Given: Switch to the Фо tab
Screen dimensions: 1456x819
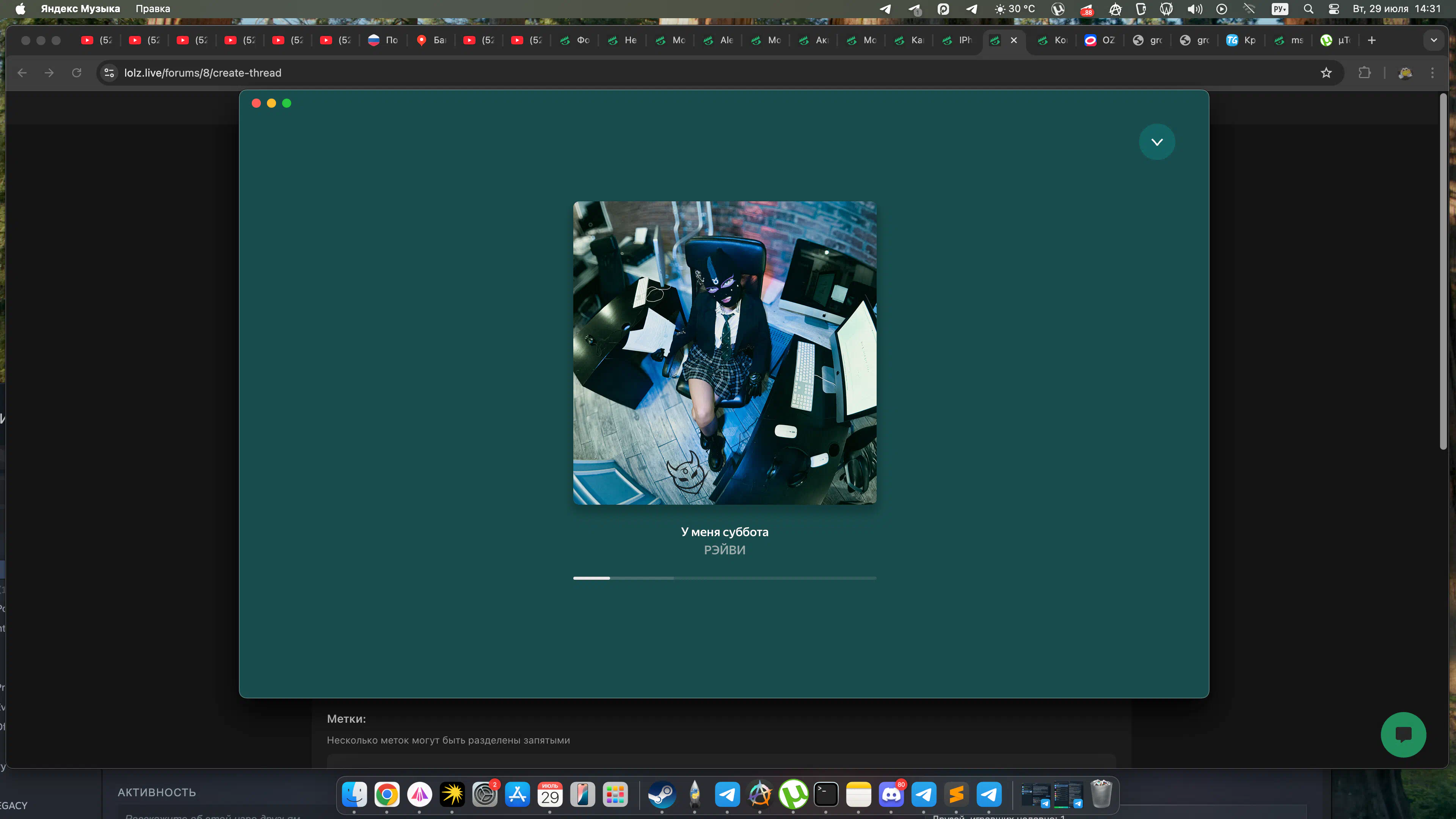Looking at the screenshot, I should [574, 40].
